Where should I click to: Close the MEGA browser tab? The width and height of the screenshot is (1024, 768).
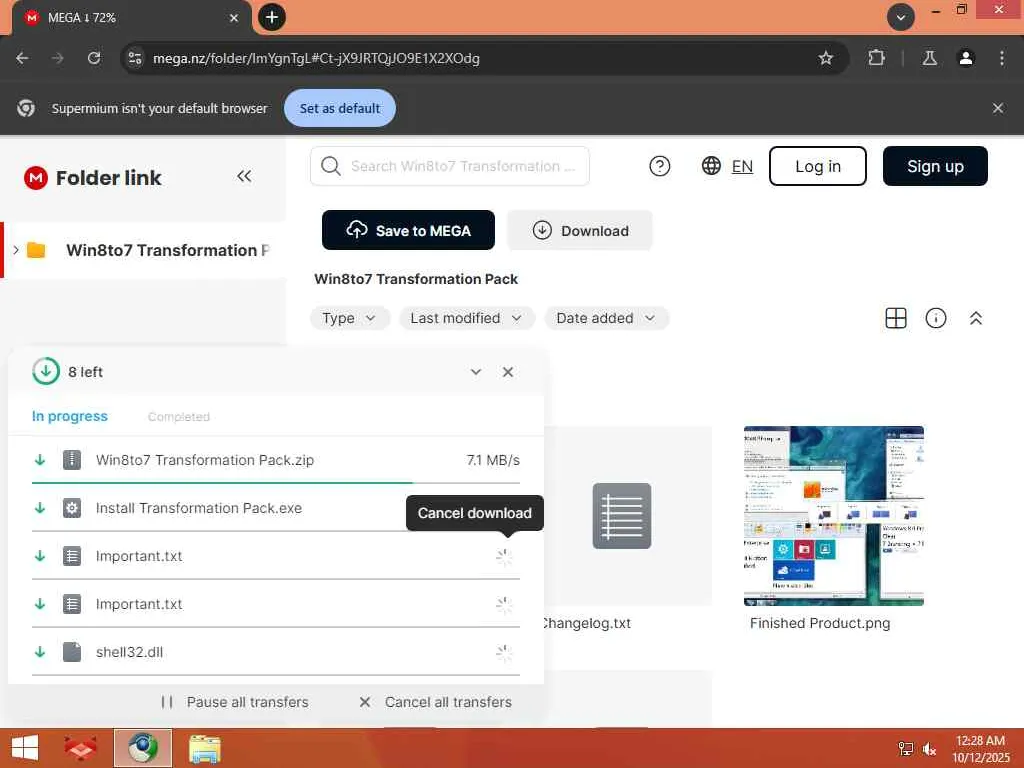coord(234,18)
